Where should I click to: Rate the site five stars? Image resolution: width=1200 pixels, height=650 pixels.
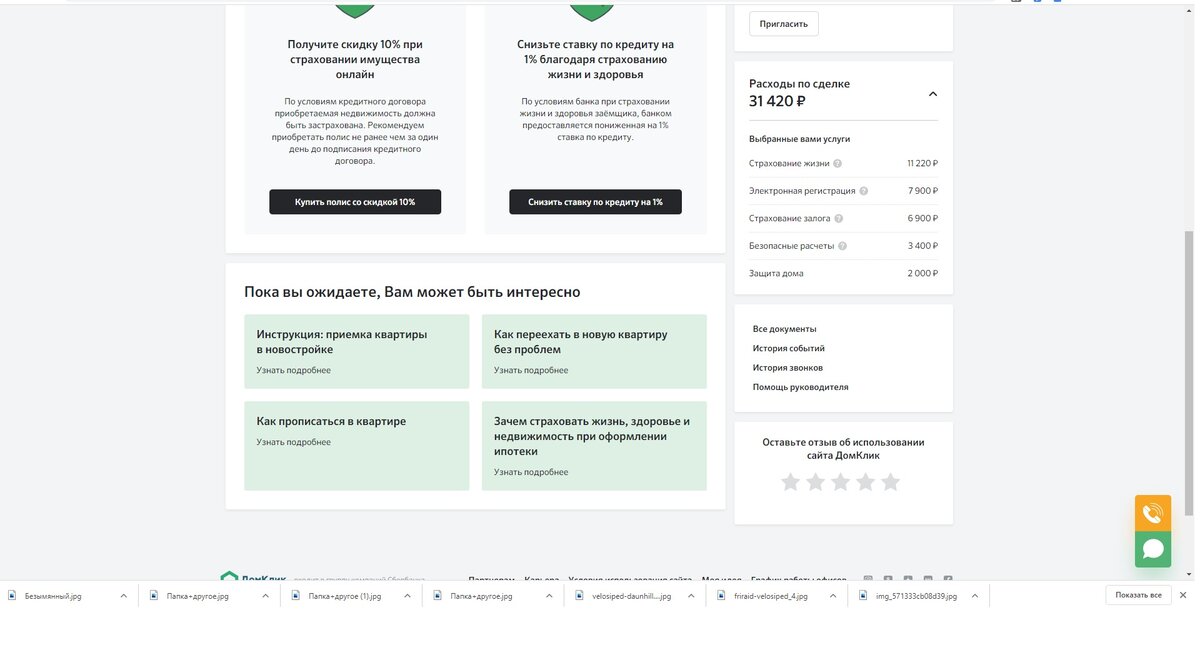(890, 482)
